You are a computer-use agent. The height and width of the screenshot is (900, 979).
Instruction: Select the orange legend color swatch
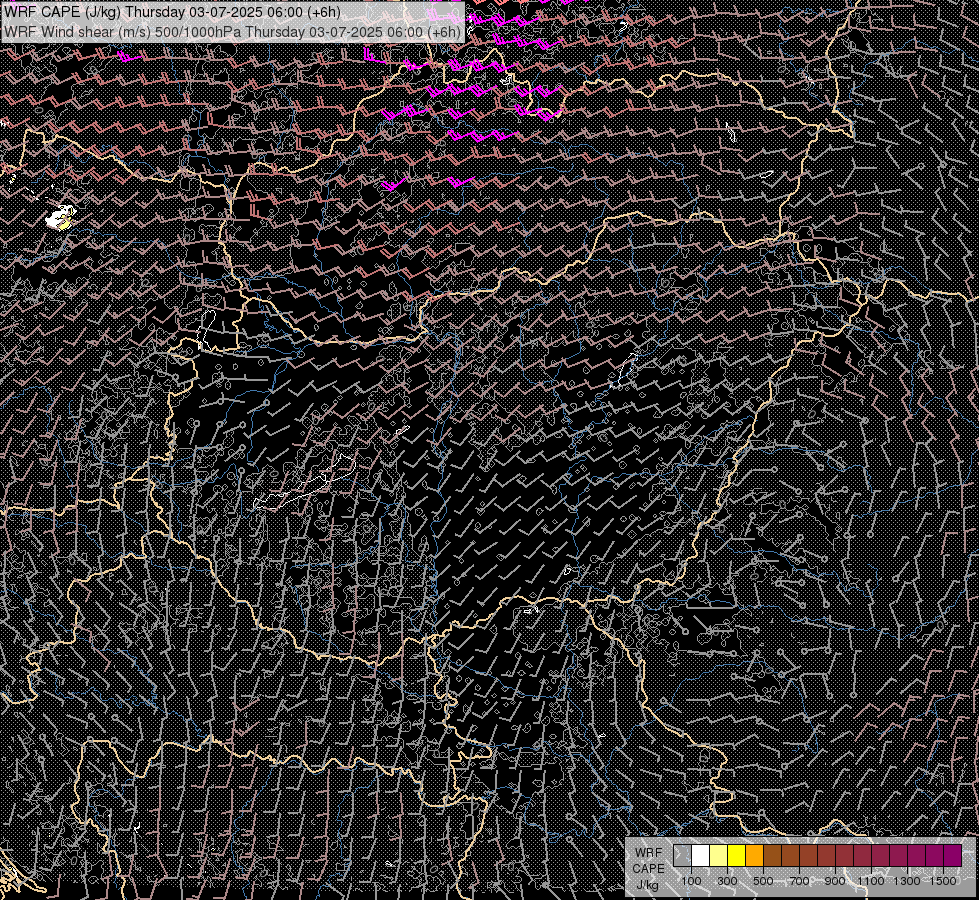(x=754, y=856)
